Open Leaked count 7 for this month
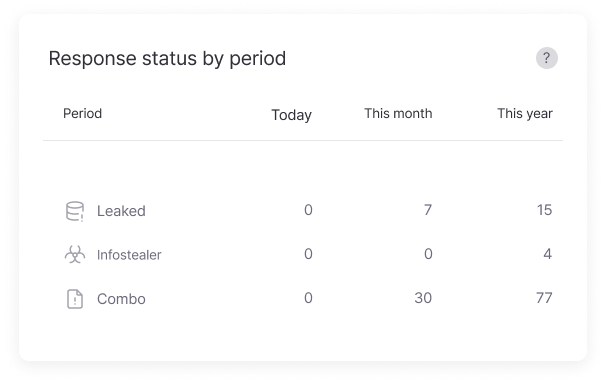The image size is (606, 383). [427, 210]
